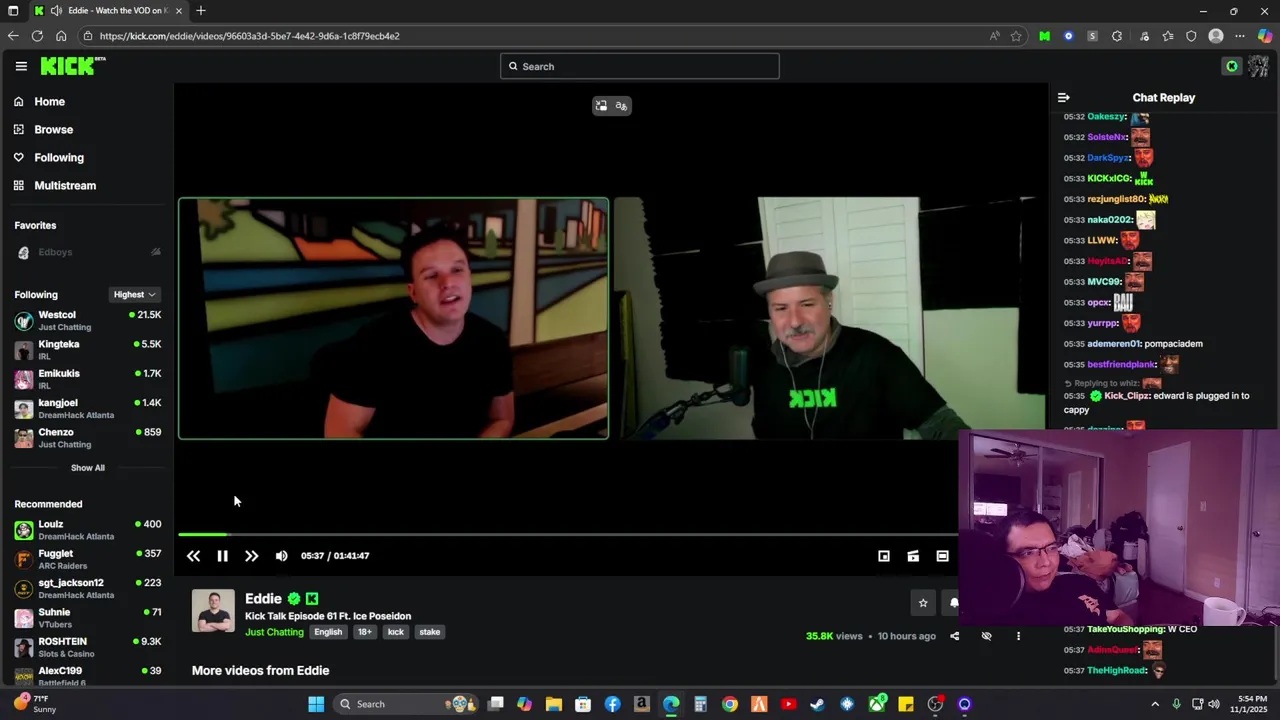Click the translate icon above video
Screen dimensions: 1280x720
tap(621, 106)
